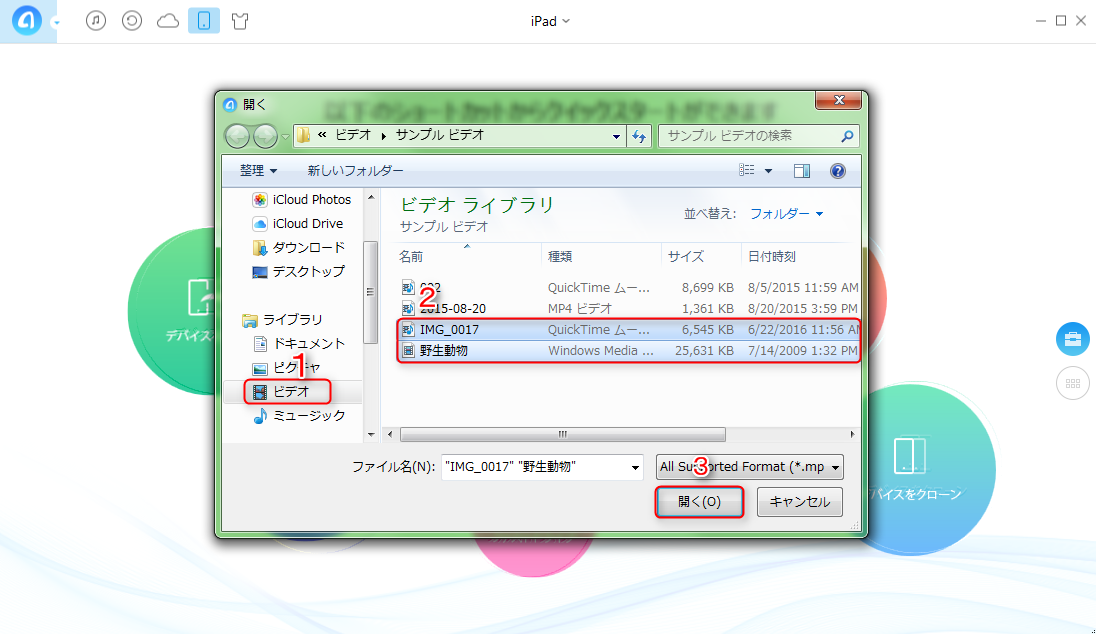Click 新しいフォルダー button
The width and height of the screenshot is (1096, 634).
click(x=355, y=170)
